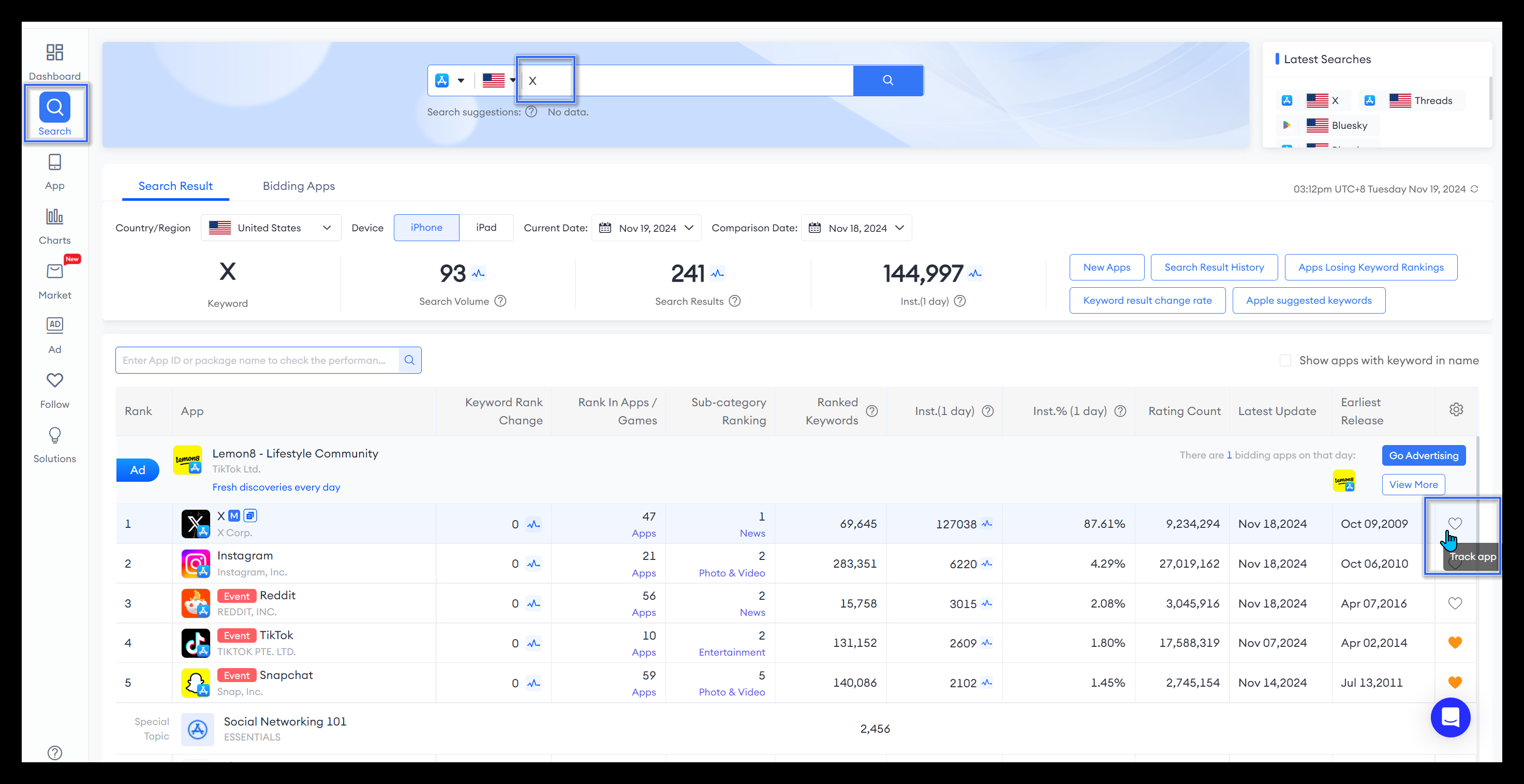1524x784 pixels.
Task: Open the chat support bubble
Action: click(1450, 718)
